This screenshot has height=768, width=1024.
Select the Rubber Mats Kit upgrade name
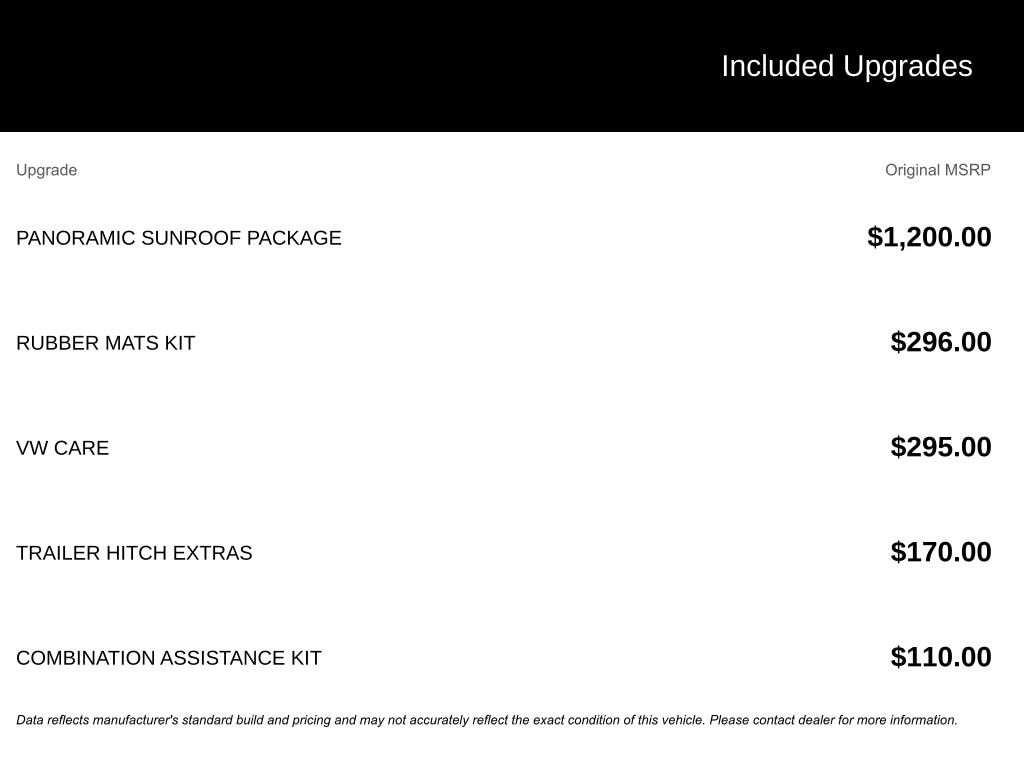[105, 343]
